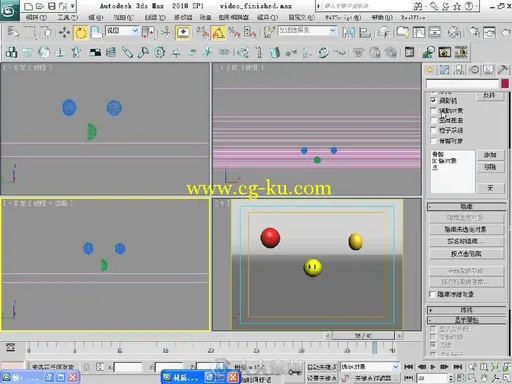Click the Select Object arrow tool
The width and height of the screenshot is (512, 384).
tap(13, 32)
